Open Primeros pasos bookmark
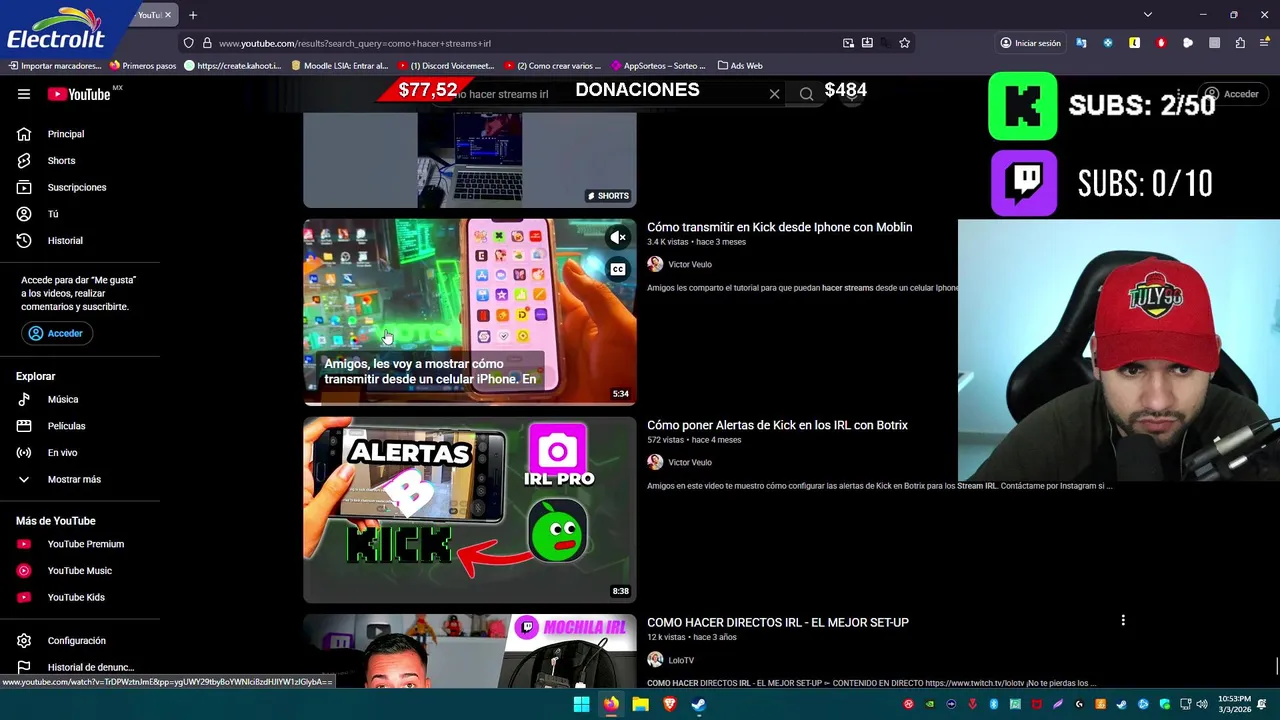 143,66
